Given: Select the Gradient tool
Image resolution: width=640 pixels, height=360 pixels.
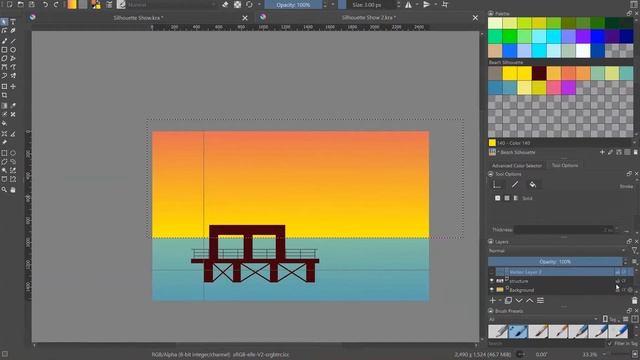Looking at the screenshot, I should point(4,106).
